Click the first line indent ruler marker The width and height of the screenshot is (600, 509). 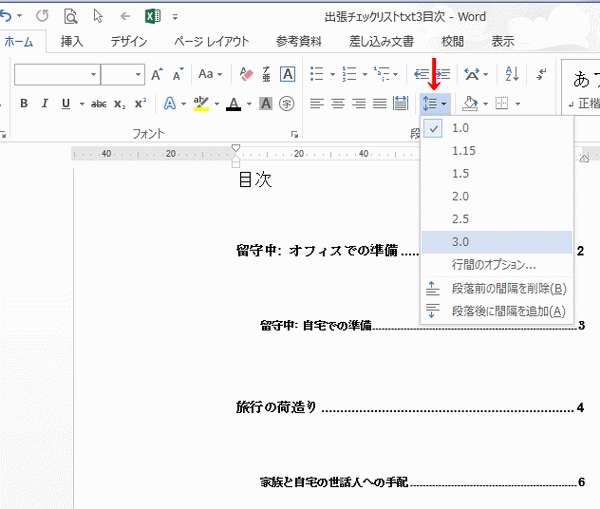coord(236,148)
